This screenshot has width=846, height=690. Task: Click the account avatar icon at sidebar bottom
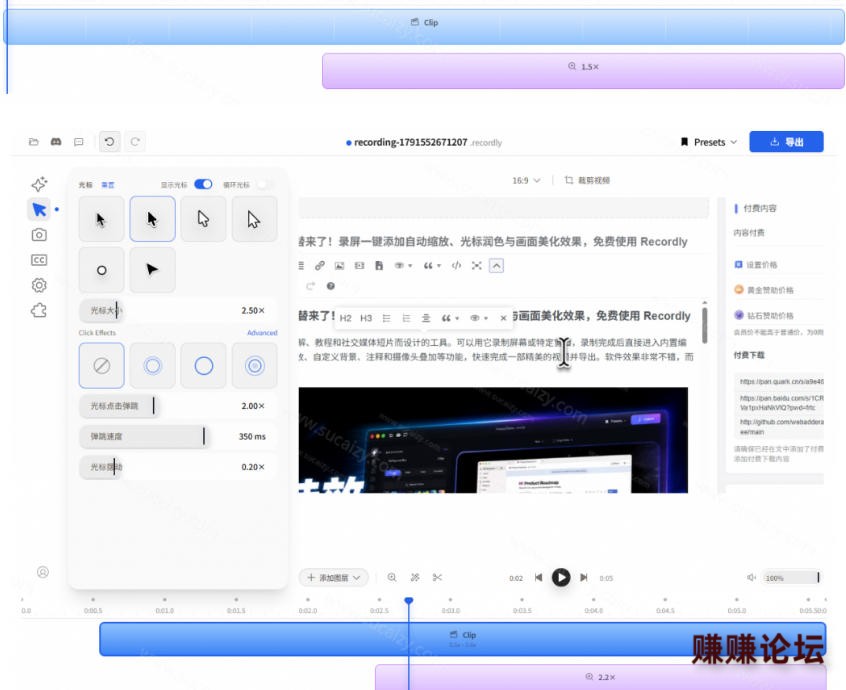43,572
